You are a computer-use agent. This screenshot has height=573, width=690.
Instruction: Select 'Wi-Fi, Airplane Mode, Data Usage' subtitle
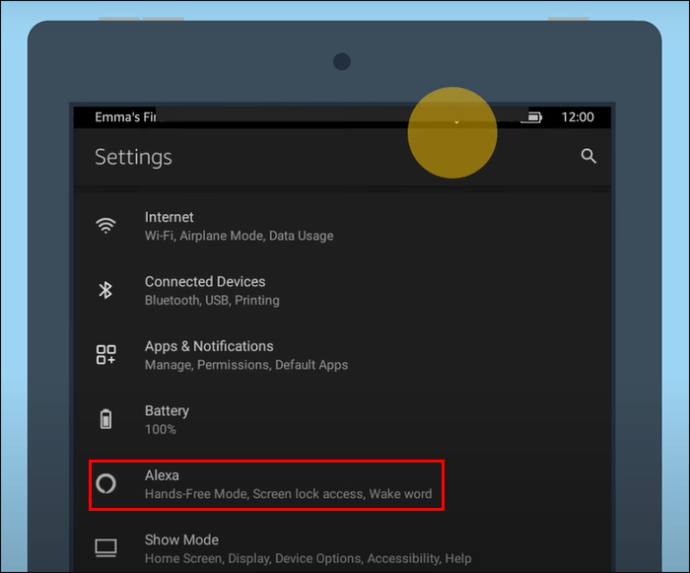tap(239, 236)
